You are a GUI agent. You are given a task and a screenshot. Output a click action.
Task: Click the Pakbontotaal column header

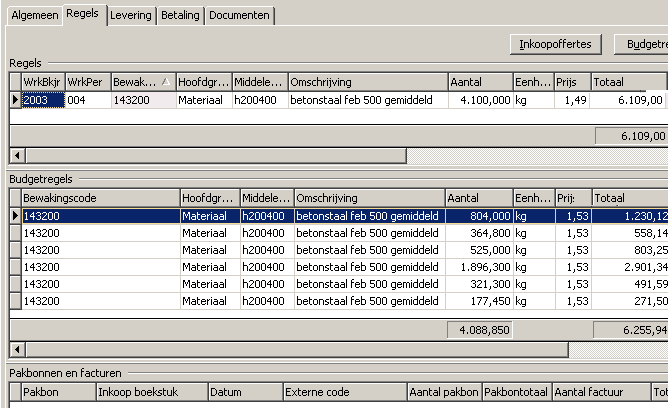(517, 392)
